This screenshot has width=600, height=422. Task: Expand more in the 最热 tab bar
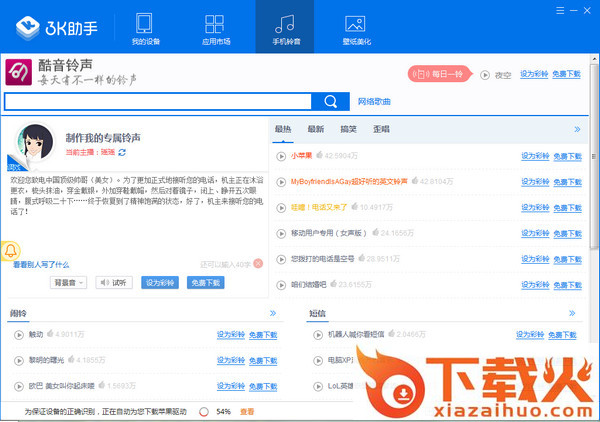coord(577,129)
